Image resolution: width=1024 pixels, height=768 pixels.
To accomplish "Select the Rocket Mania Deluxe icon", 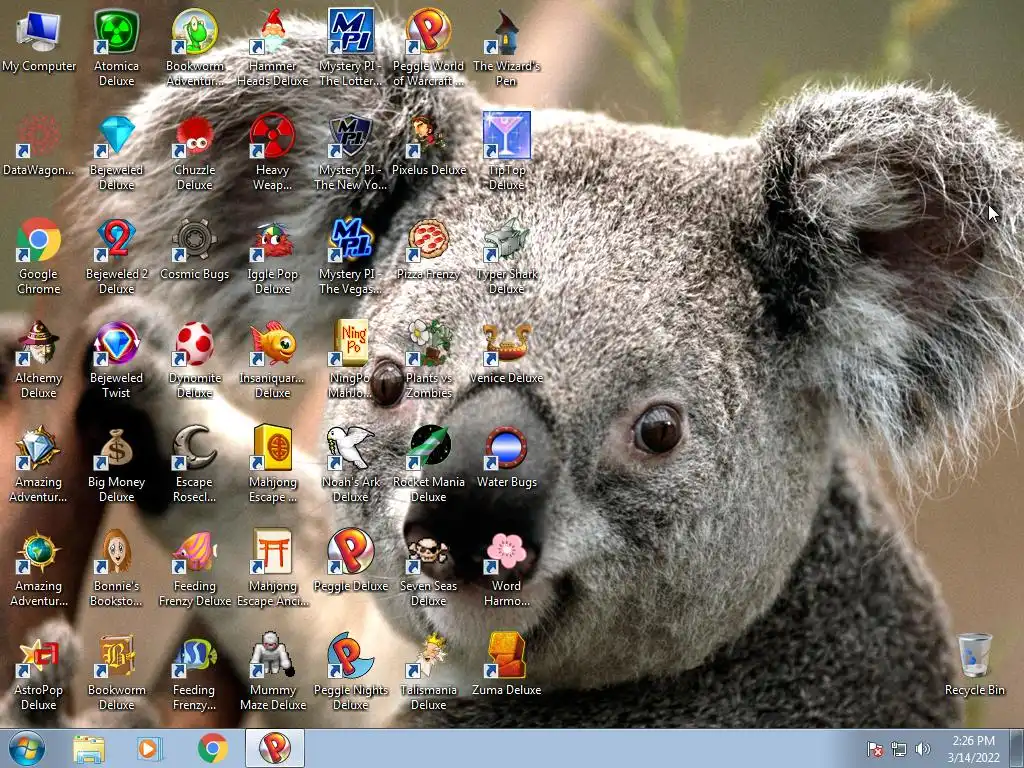I will click(x=428, y=448).
